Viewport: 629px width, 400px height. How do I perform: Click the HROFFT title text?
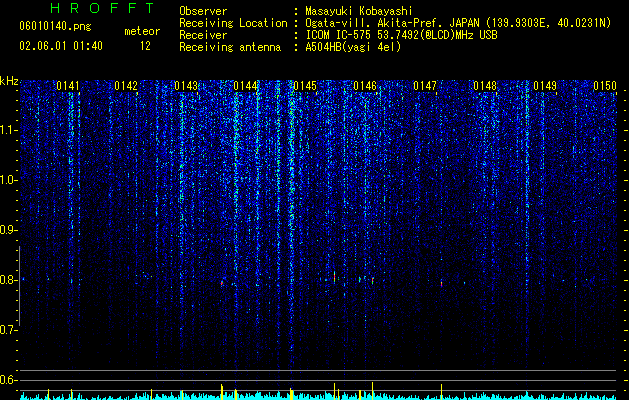coord(102,8)
